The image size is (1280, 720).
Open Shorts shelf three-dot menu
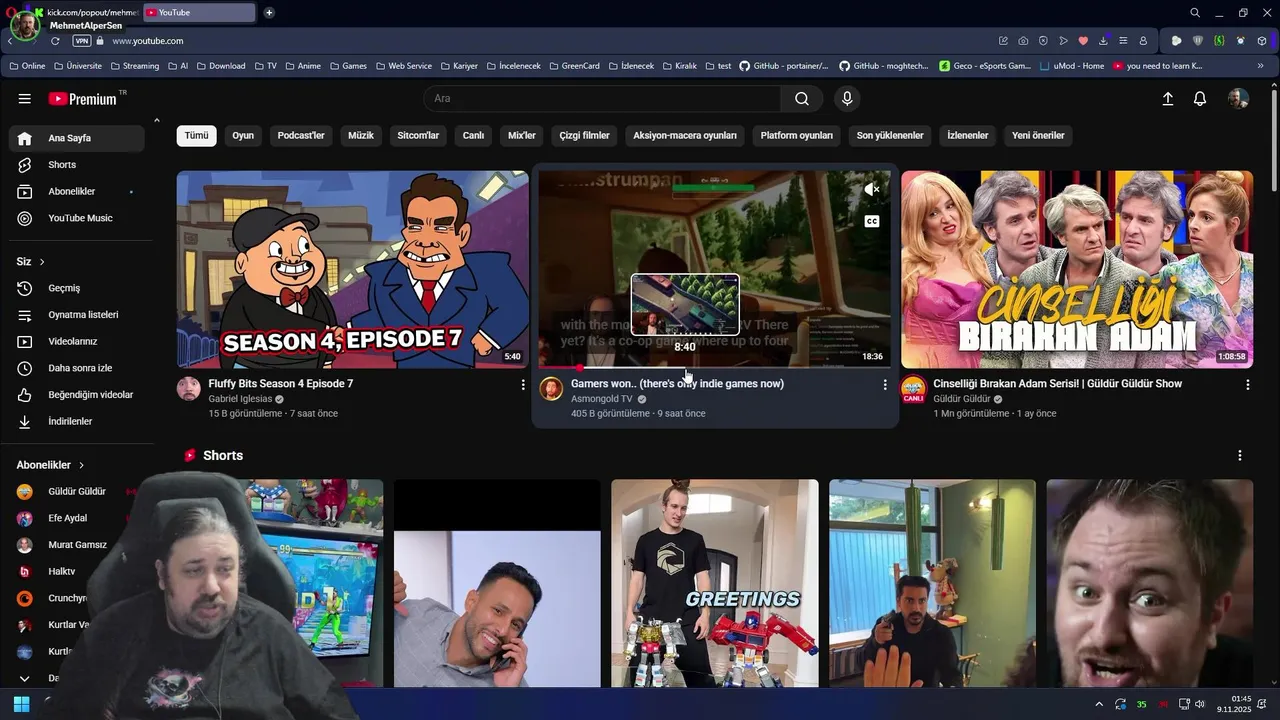pyautogui.click(x=1240, y=455)
